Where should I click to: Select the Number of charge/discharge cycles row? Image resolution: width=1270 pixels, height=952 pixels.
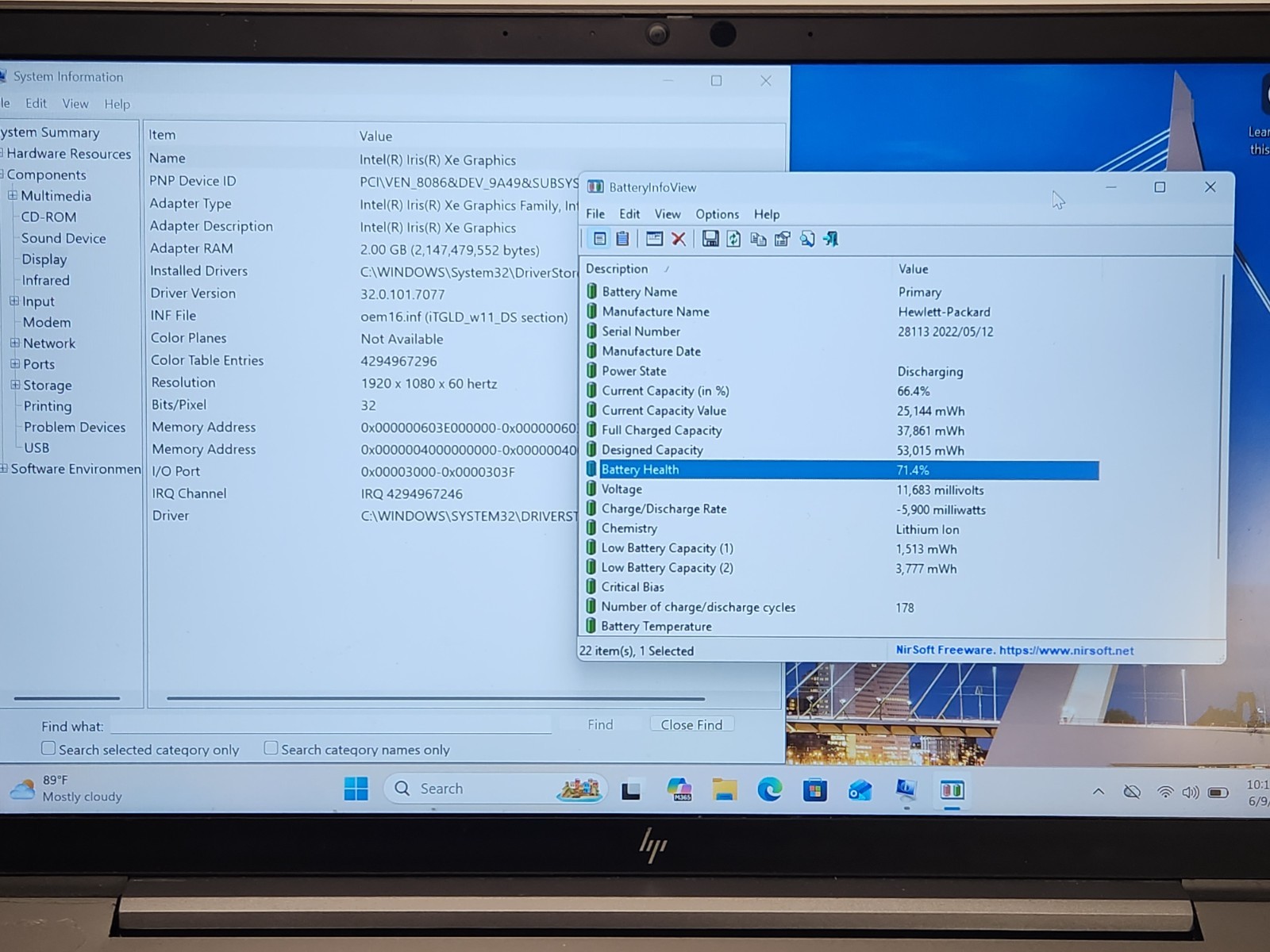pyautogui.click(x=841, y=607)
